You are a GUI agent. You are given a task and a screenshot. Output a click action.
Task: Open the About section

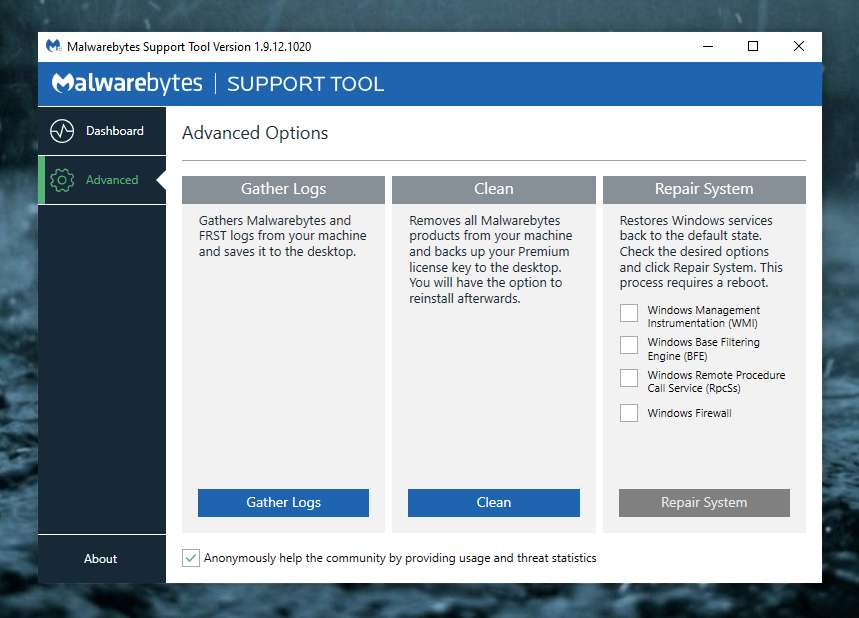point(101,559)
